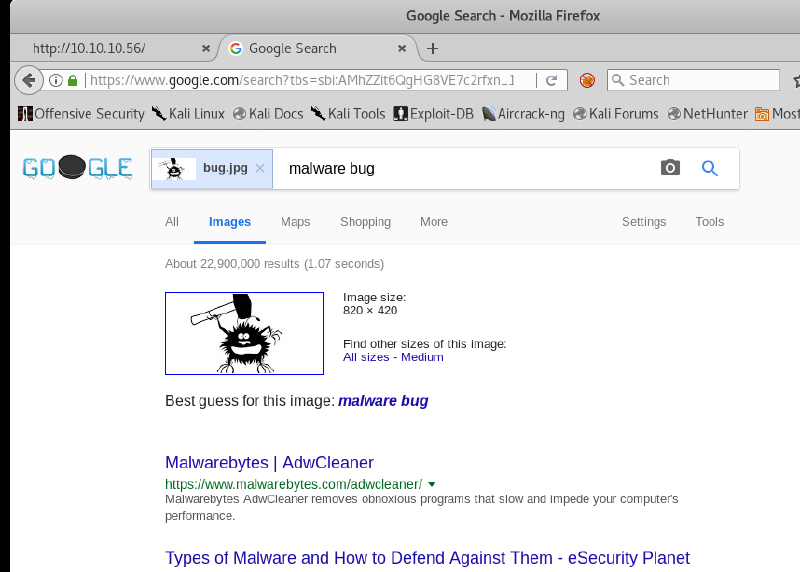Open Kali Linux bookmark
The image size is (800, 572).
[188, 113]
